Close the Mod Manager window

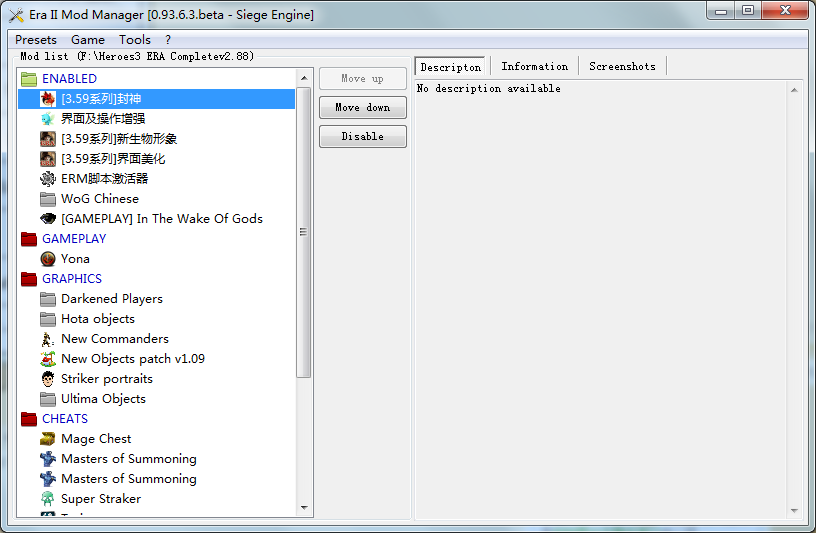pyautogui.click(x=785, y=11)
